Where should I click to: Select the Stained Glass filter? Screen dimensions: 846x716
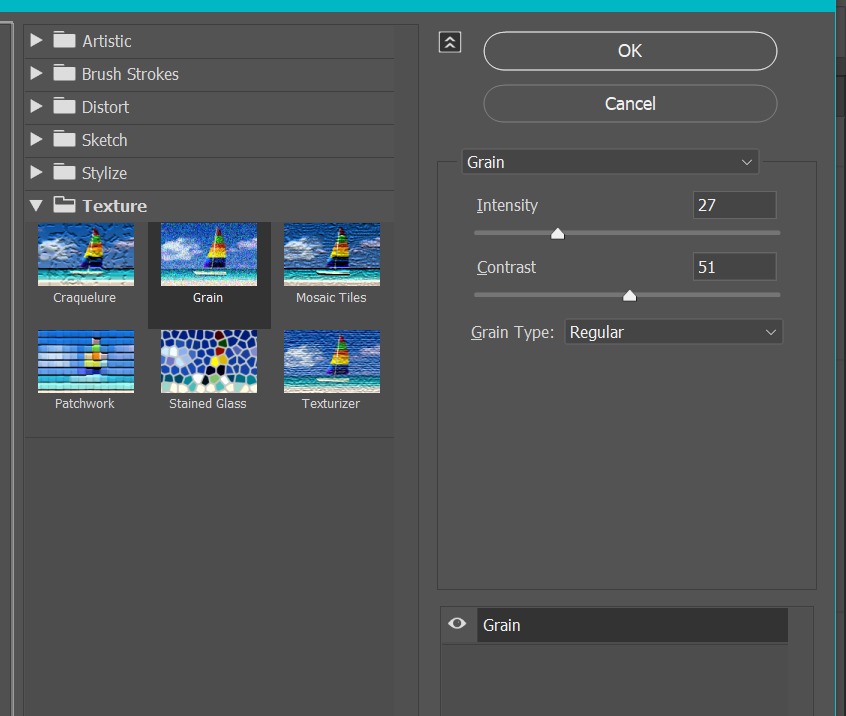pos(208,360)
